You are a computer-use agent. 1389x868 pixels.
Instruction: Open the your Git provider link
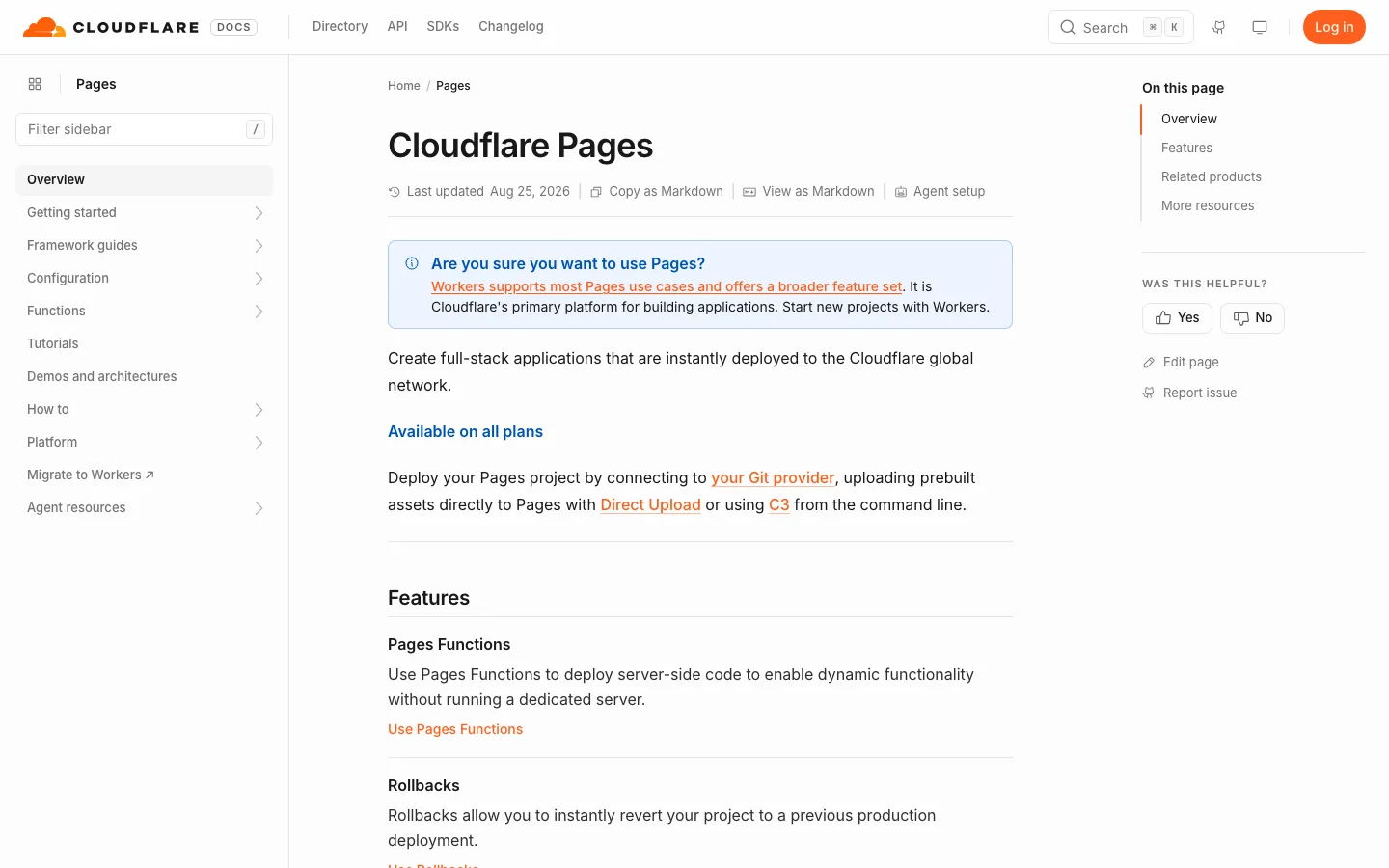point(773,477)
